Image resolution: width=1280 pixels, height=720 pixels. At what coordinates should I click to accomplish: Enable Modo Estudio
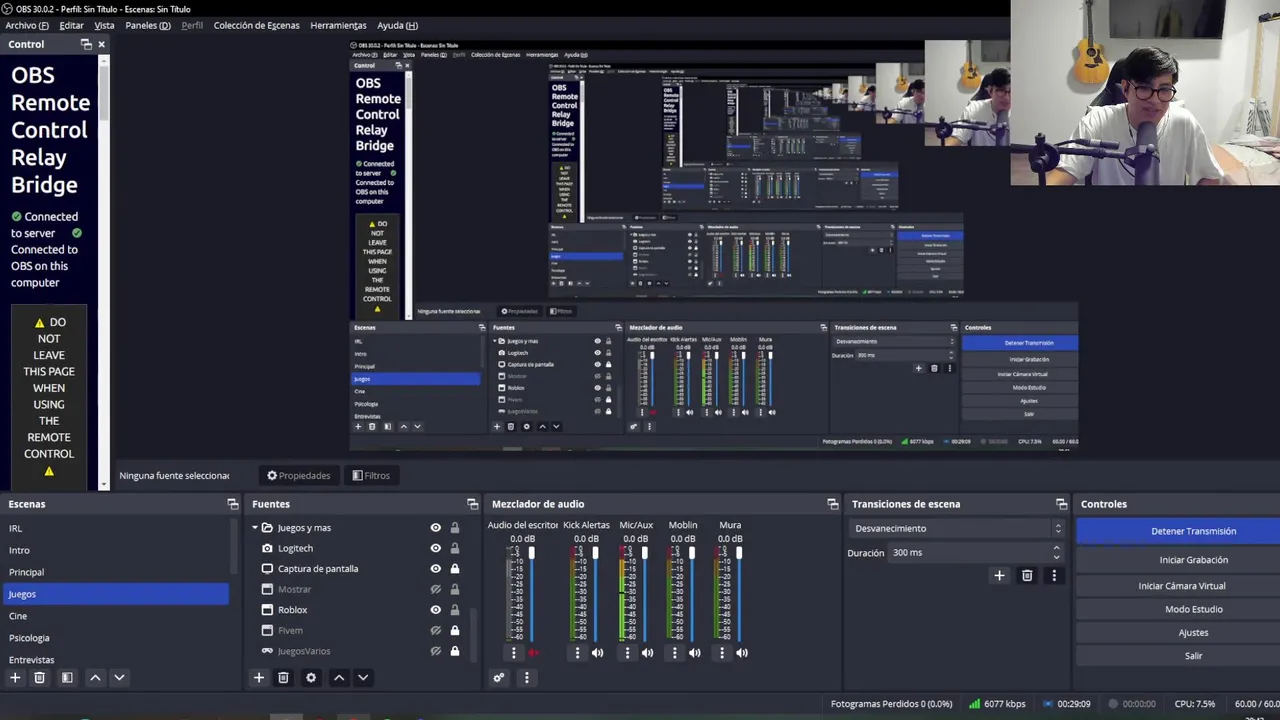[1178, 609]
